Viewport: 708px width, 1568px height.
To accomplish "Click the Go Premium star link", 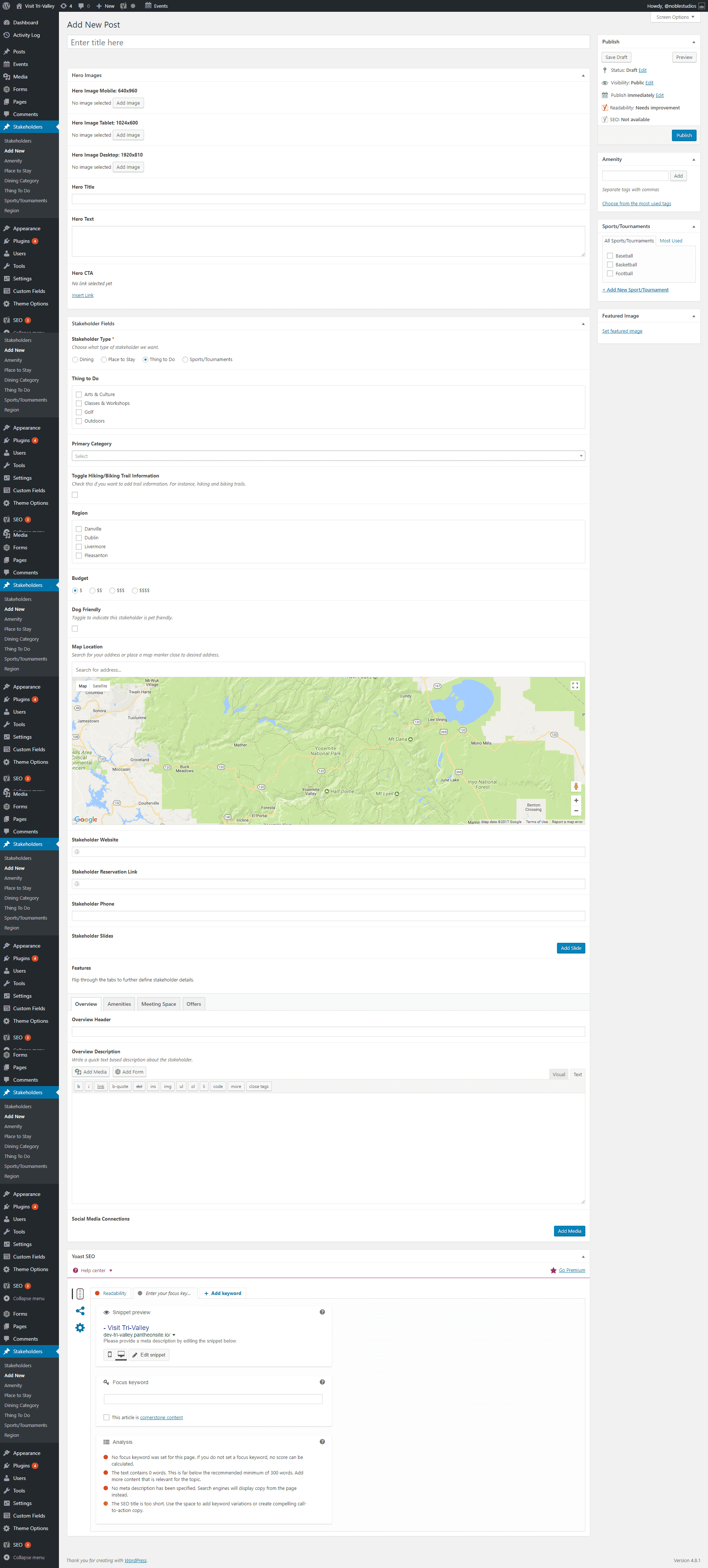I will tap(567, 1270).
